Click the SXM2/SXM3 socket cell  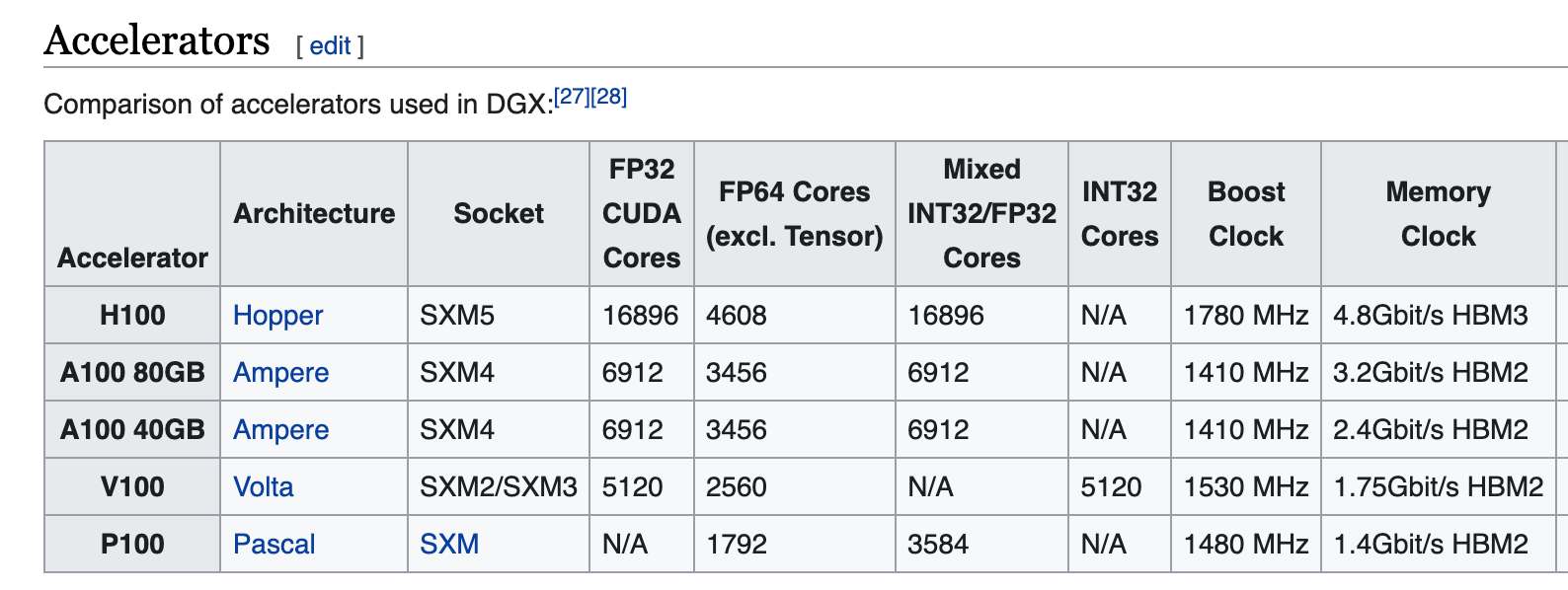pyautogui.click(x=499, y=487)
